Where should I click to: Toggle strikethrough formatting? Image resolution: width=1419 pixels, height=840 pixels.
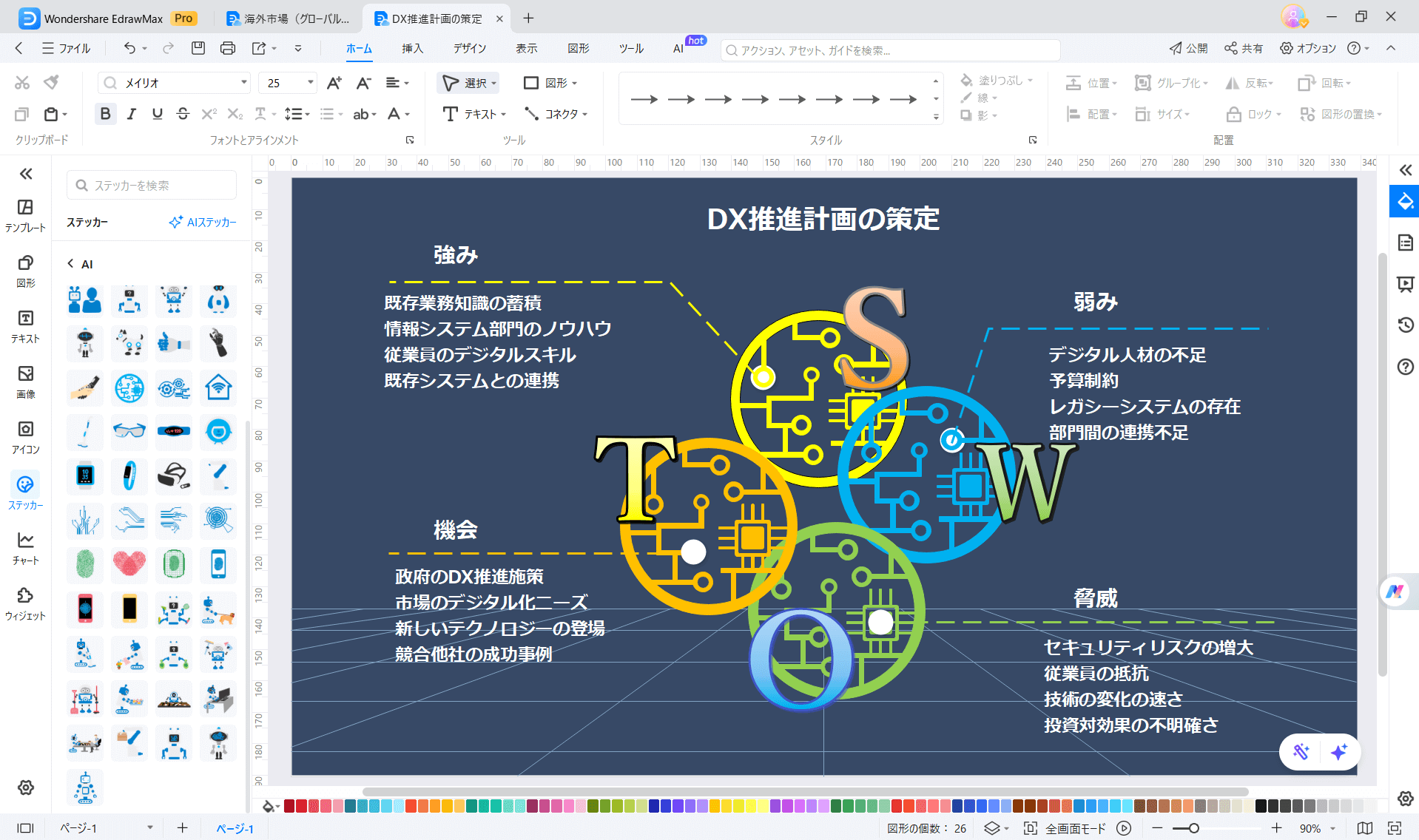[x=183, y=113]
